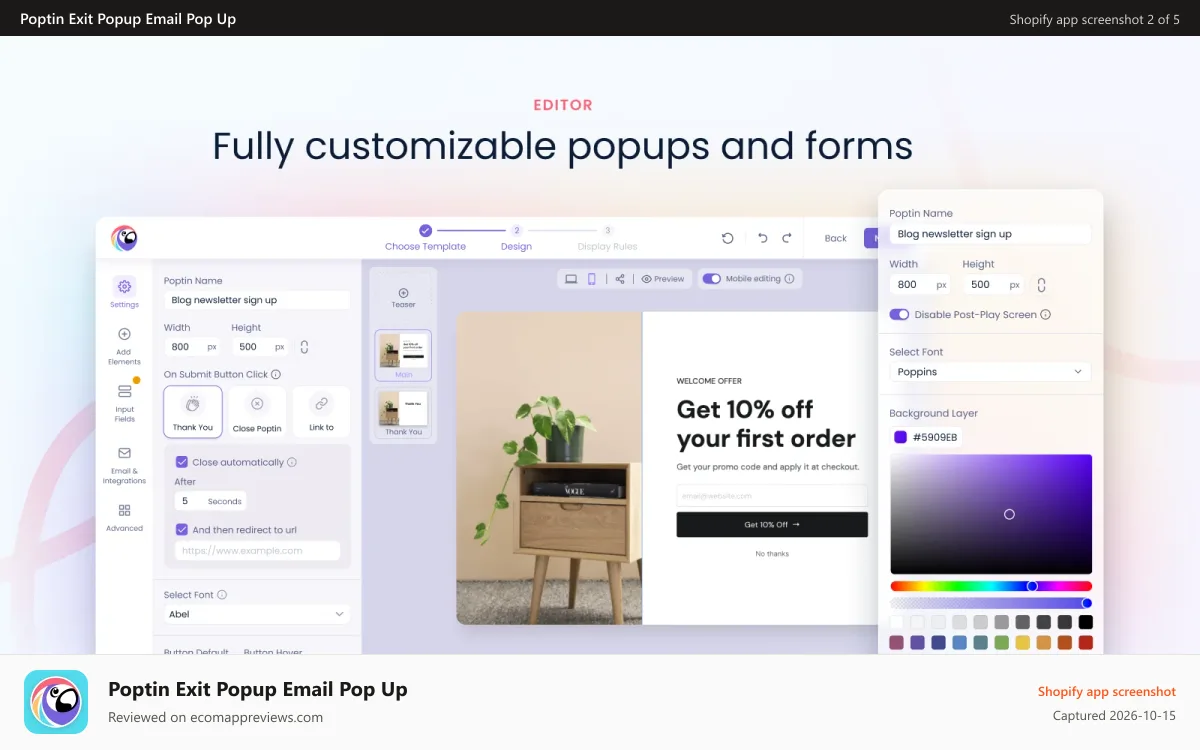Adjust the hue slider handle
Viewport: 1200px width, 750px height.
1032,586
